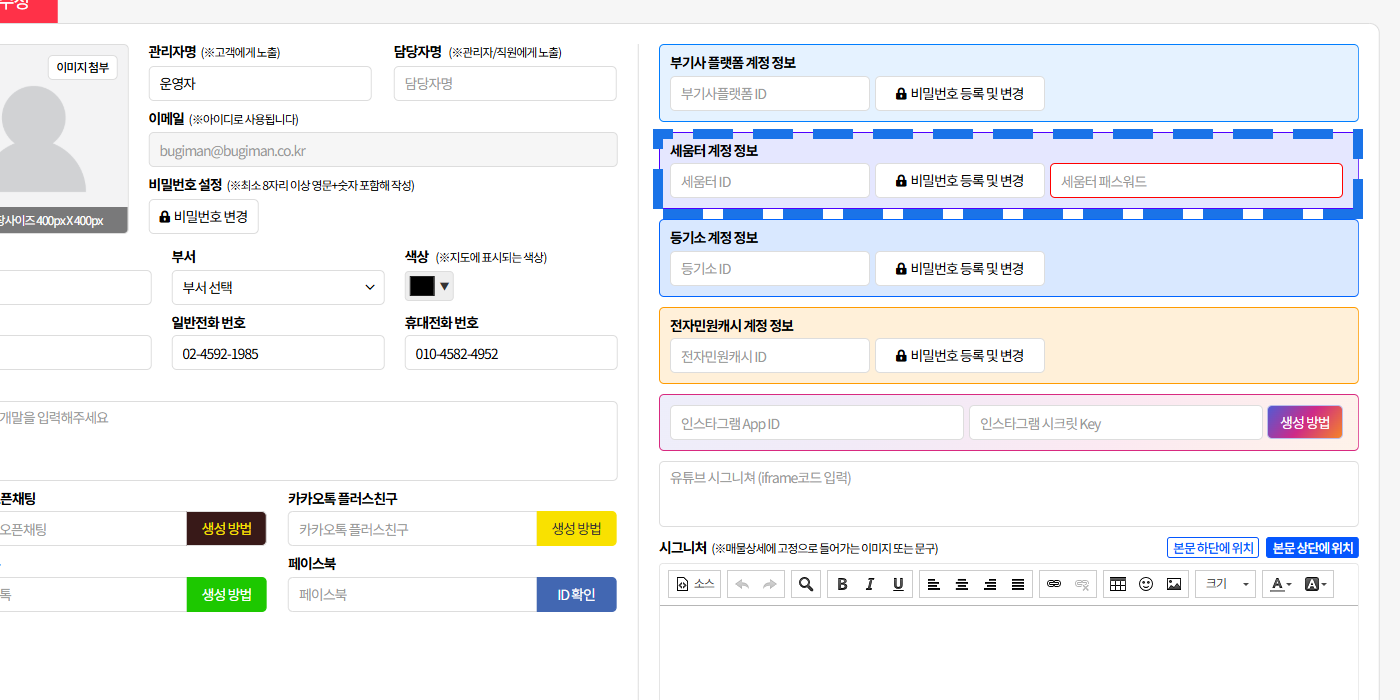1400x700 pixels.
Task: Open the text background color dropdown
Action: coord(1317,584)
